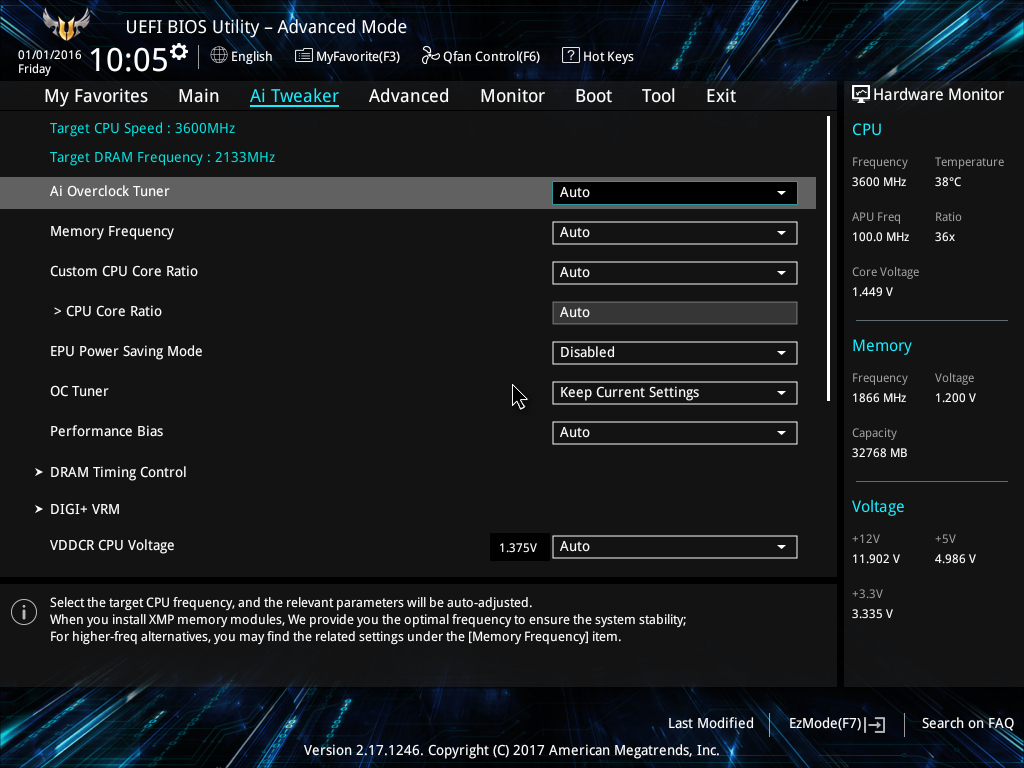Click the CPU Core Ratio Auto field
Viewport: 1024px width, 768px height.
(675, 313)
